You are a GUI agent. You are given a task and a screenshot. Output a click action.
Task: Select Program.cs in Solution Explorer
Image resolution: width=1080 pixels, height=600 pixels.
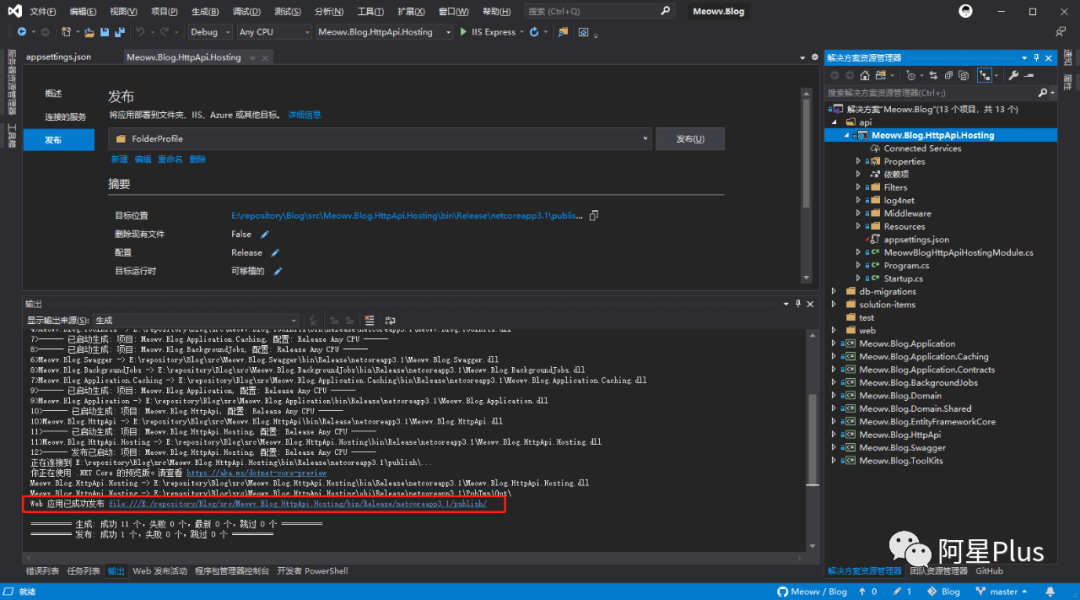pos(906,266)
